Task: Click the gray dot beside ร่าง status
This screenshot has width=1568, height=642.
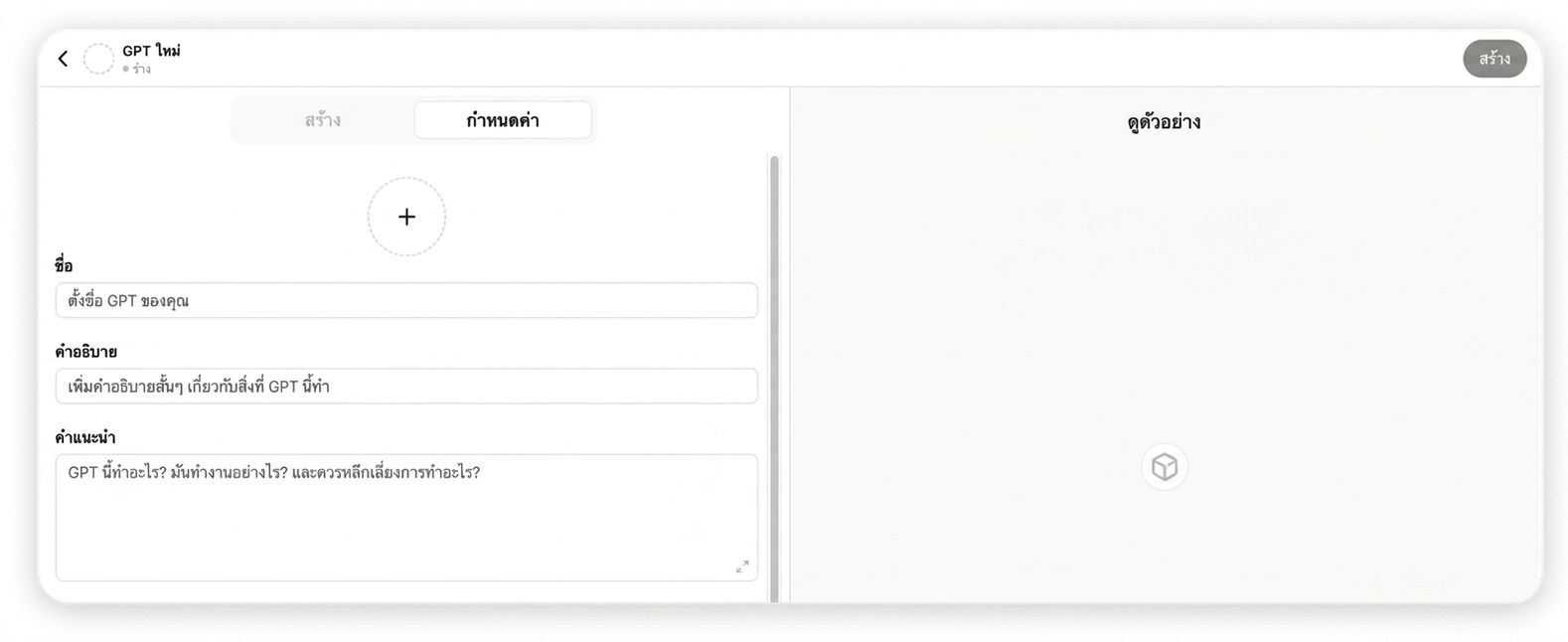Action: [126, 70]
